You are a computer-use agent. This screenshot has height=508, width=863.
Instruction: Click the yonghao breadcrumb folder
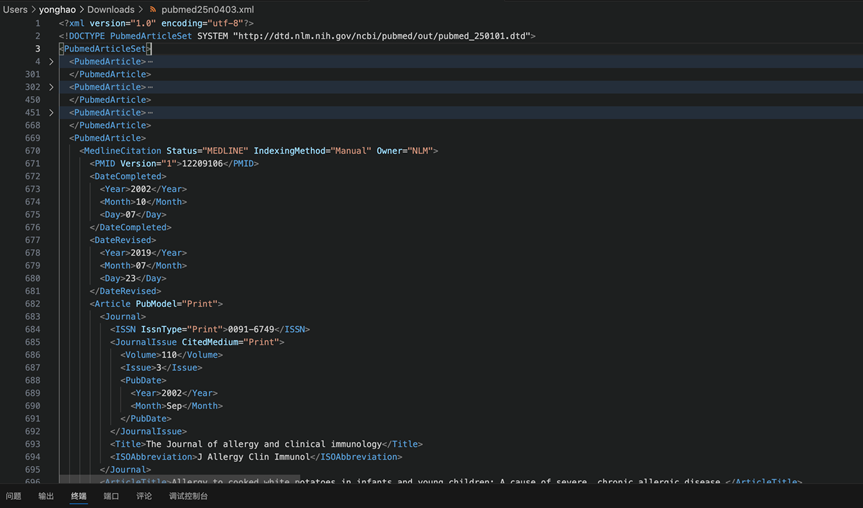58,10
